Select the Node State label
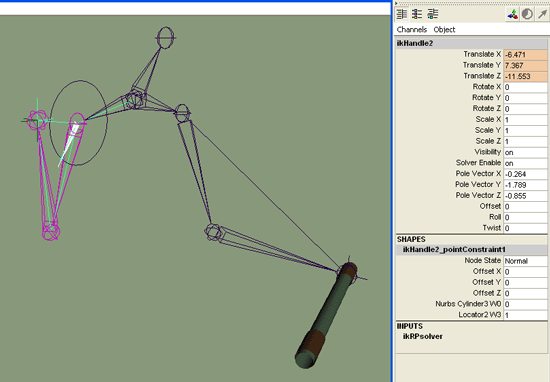Viewport: 550px width, 382px height. click(x=483, y=261)
